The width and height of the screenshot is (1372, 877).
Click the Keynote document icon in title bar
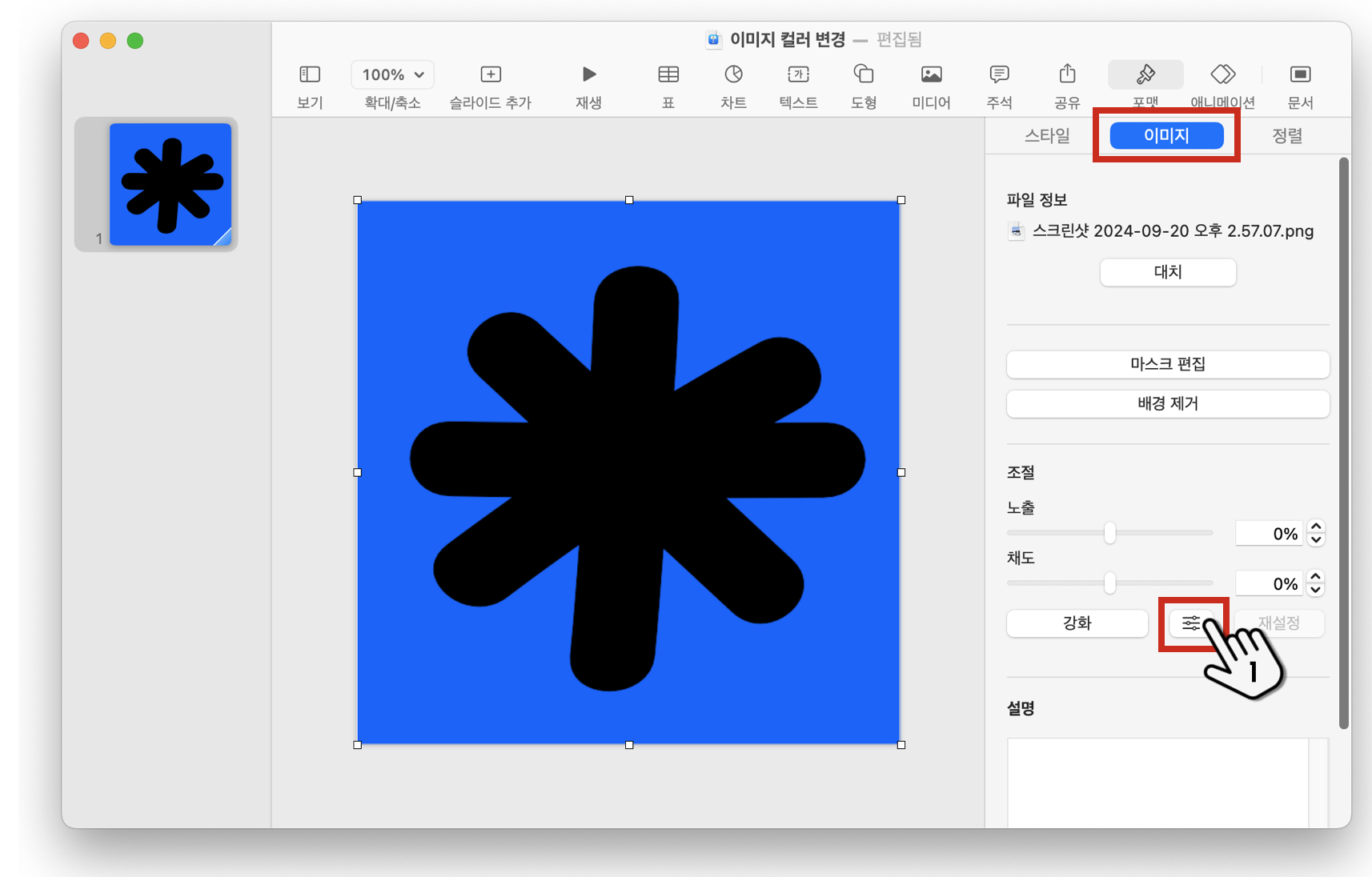(714, 39)
